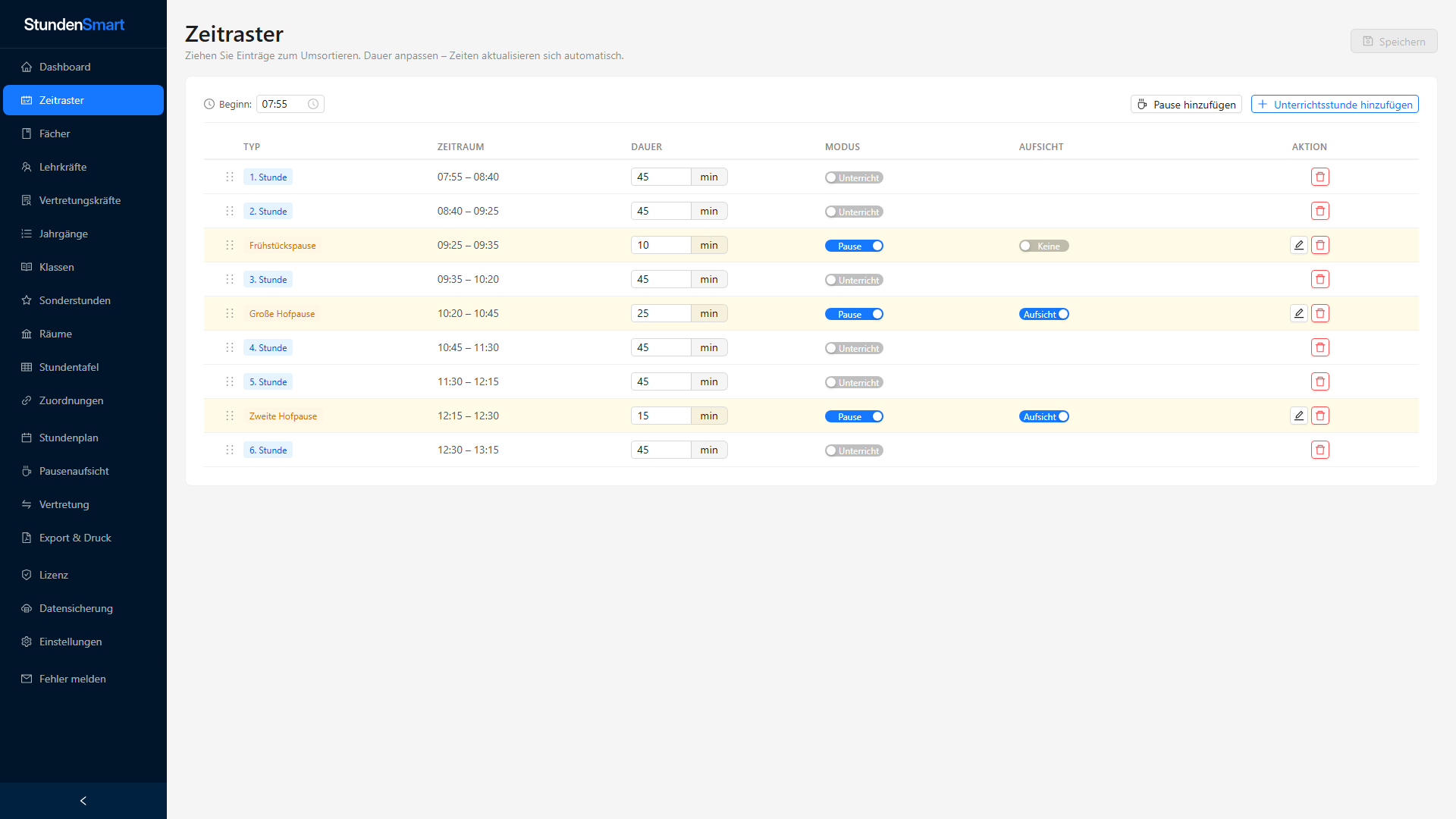
Task: Open Export & Druck
Action: tap(83, 538)
